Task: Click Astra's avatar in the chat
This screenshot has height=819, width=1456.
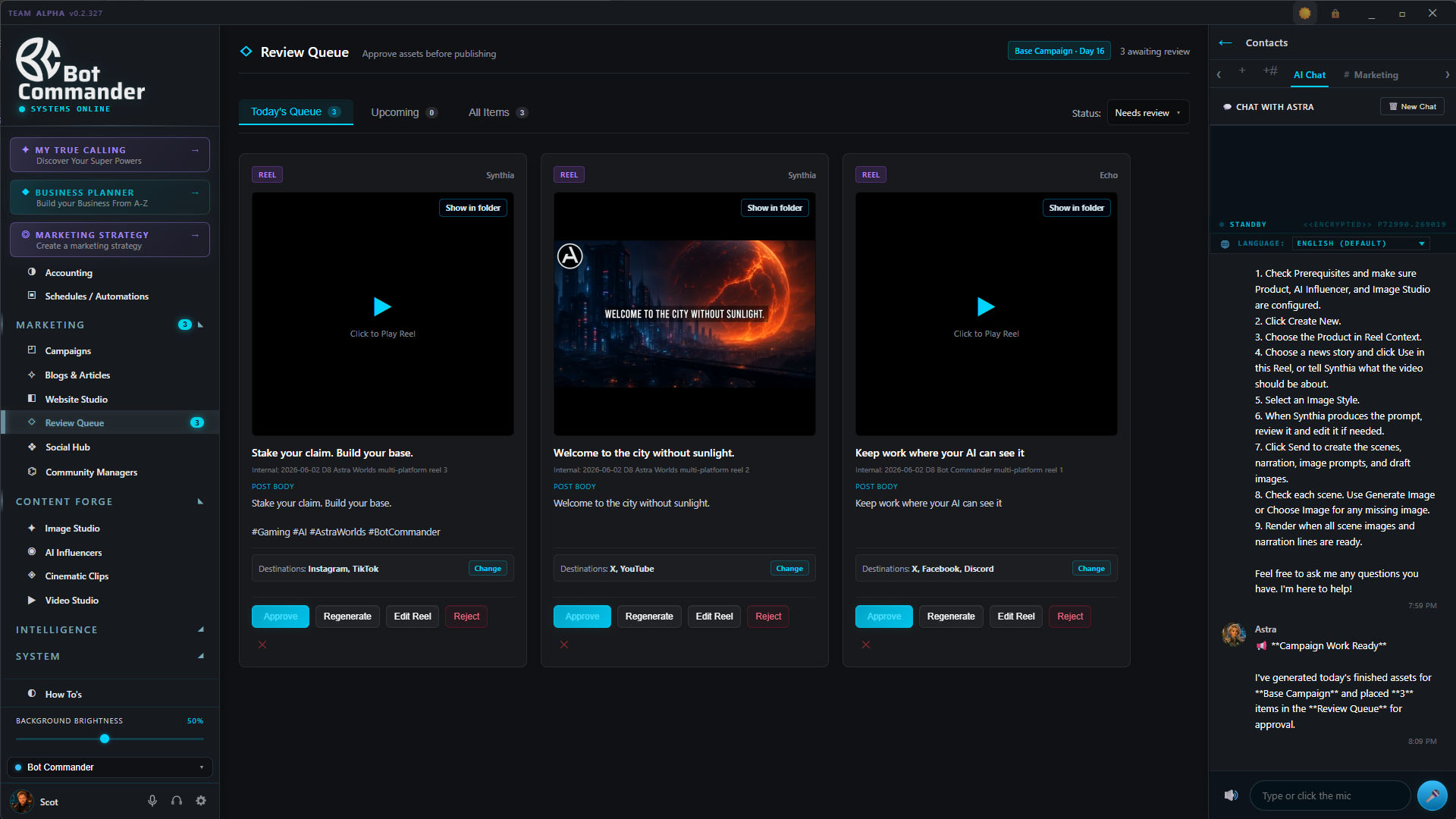Action: [x=1234, y=634]
